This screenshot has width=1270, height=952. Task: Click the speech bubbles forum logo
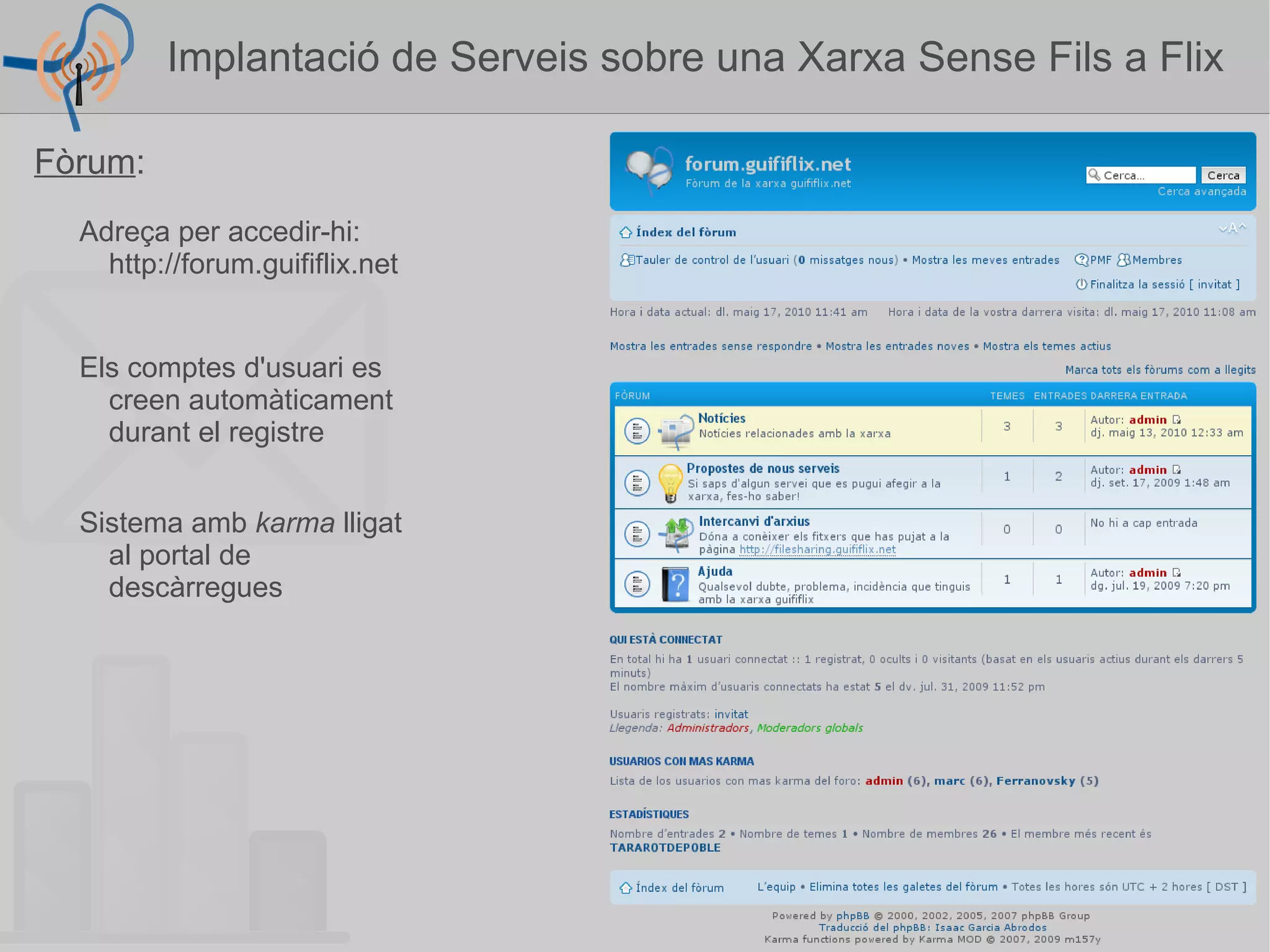(x=649, y=169)
